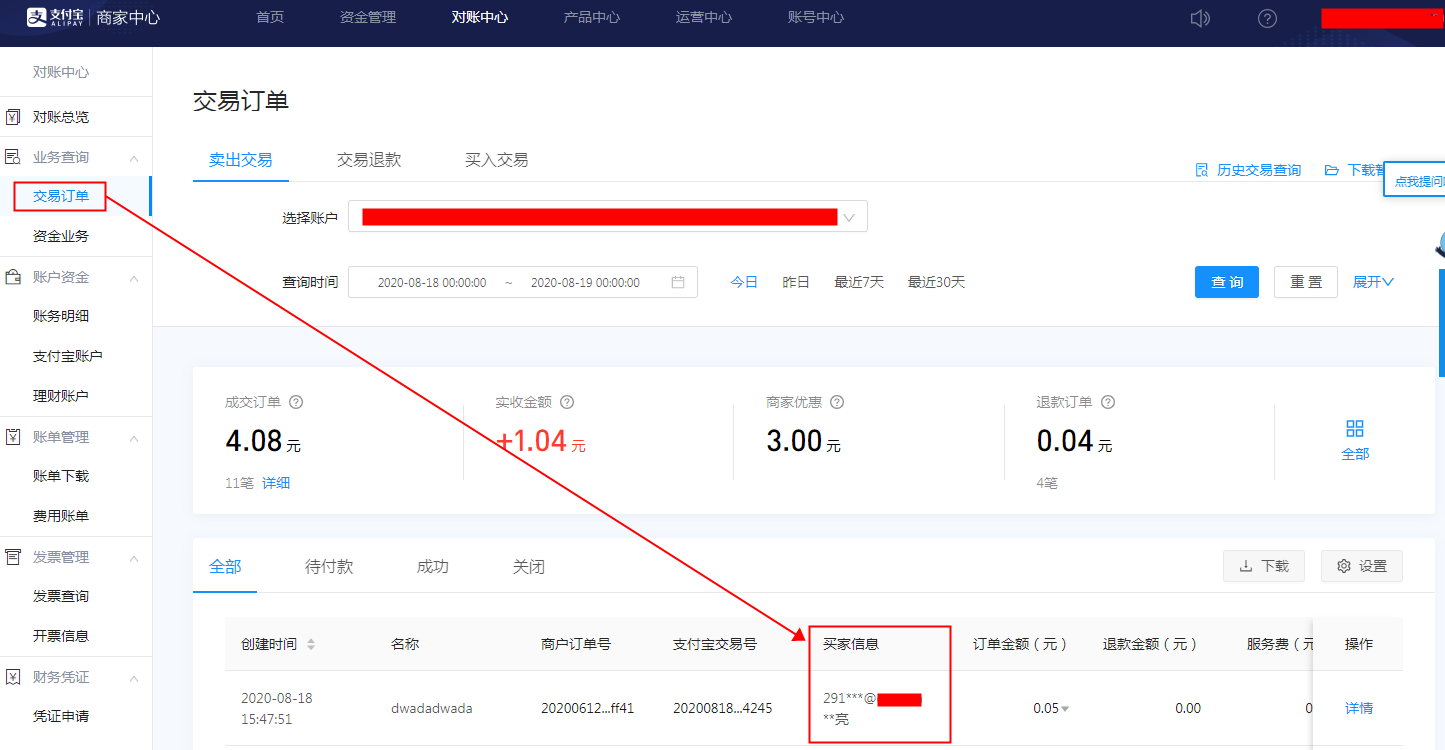
Task: Filter by 今日 quick range
Action: pyautogui.click(x=744, y=282)
